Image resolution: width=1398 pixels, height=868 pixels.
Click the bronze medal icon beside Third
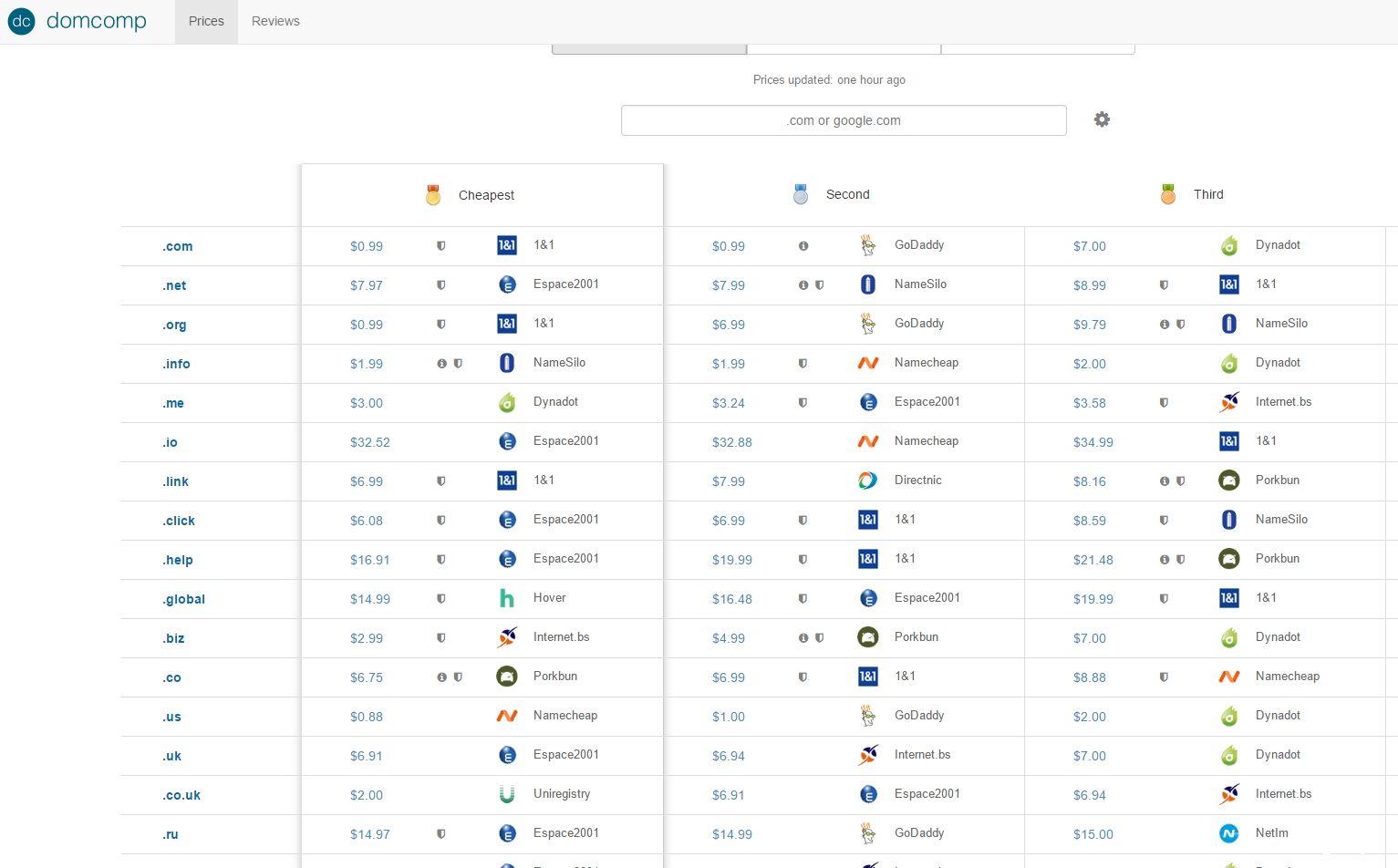point(1168,194)
